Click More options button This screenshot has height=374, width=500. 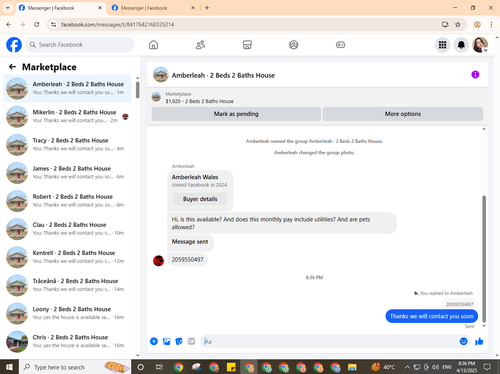pos(403,114)
